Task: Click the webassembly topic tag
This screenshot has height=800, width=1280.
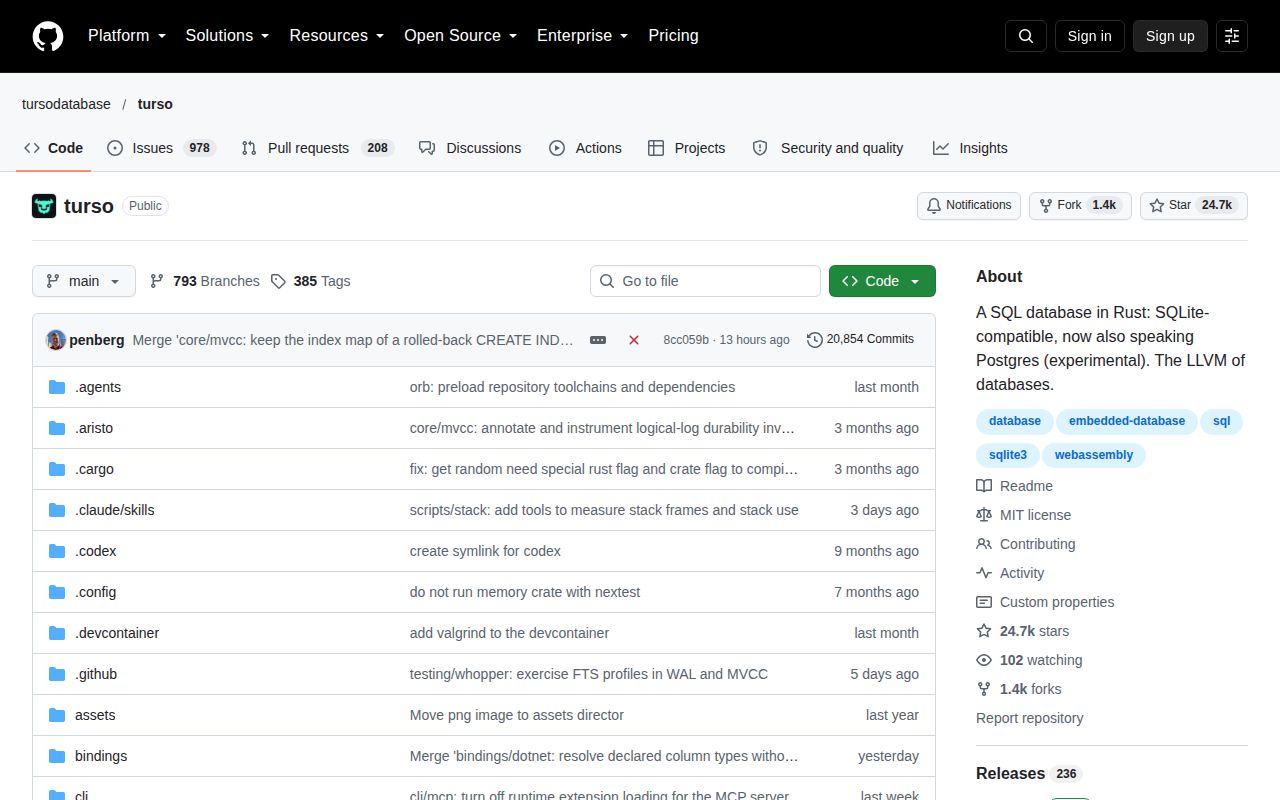Action: pyautogui.click(x=1094, y=455)
